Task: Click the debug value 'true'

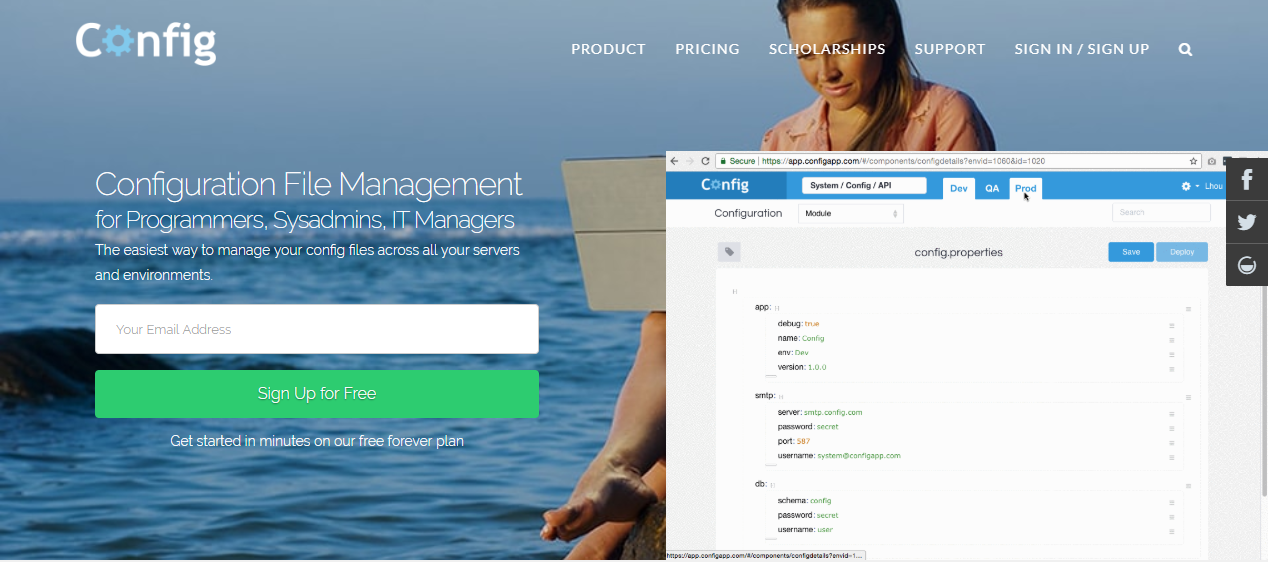Action: (x=811, y=324)
